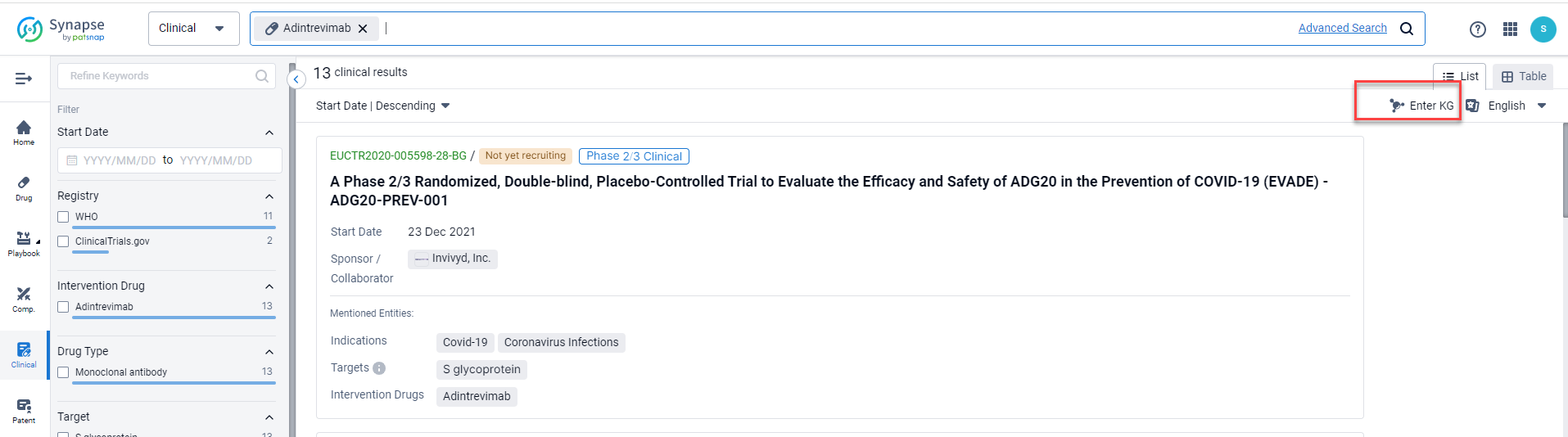Image resolution: width=1568 pixels, height=437 pixels.
Task: Check the ClinicalTrials.gov checkbox
Action: point(63,241)
